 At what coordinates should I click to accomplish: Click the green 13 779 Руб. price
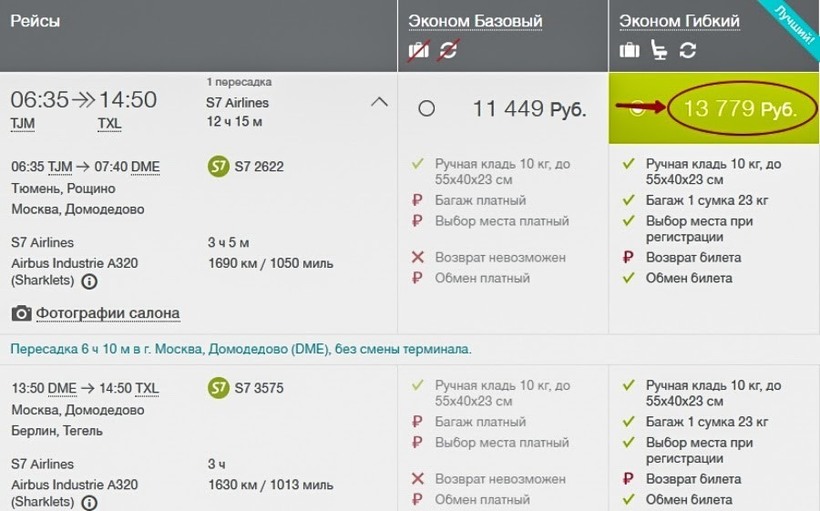735,109
